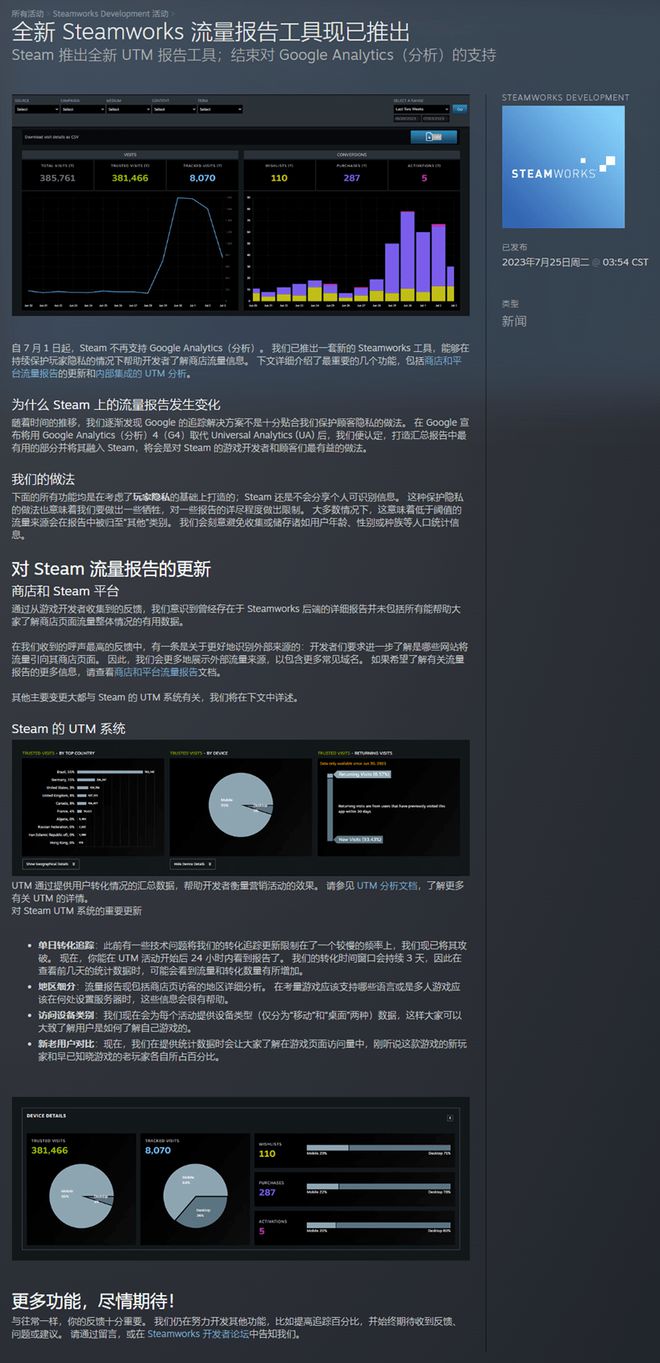Screen dimensions: 660x1363
Task: Open the Source select dropdown in dashboard image
Action: [x=37, y=109]
